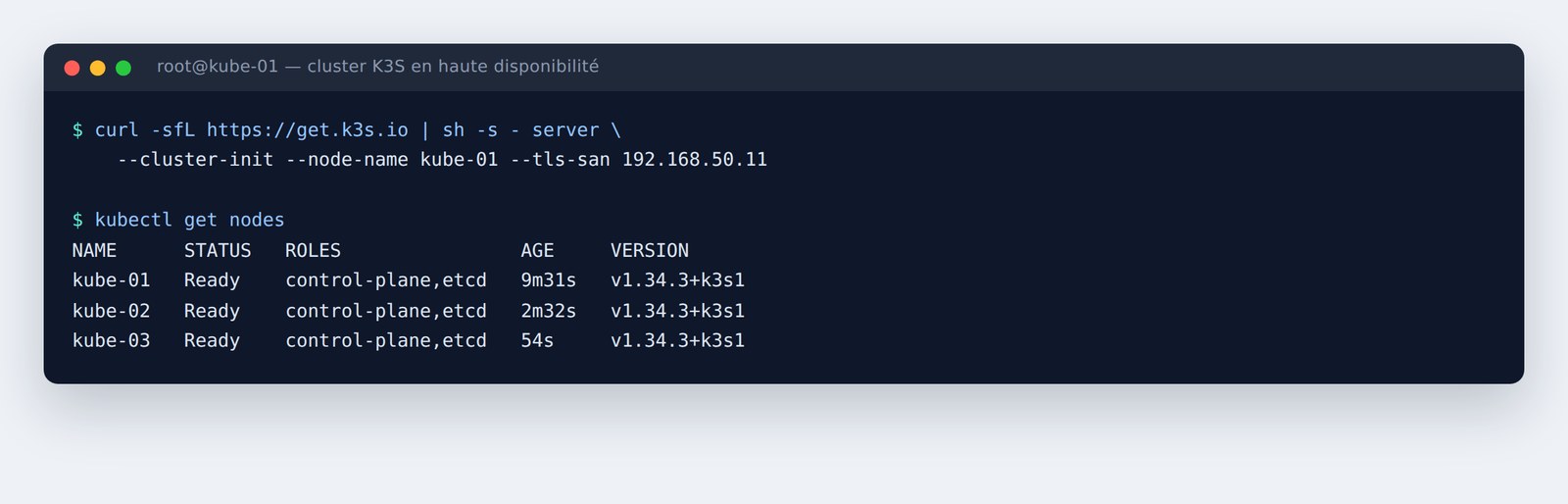Screen dimensions: 1568x504
Task: Click age value 9m31s
Action: pos(549,280)
